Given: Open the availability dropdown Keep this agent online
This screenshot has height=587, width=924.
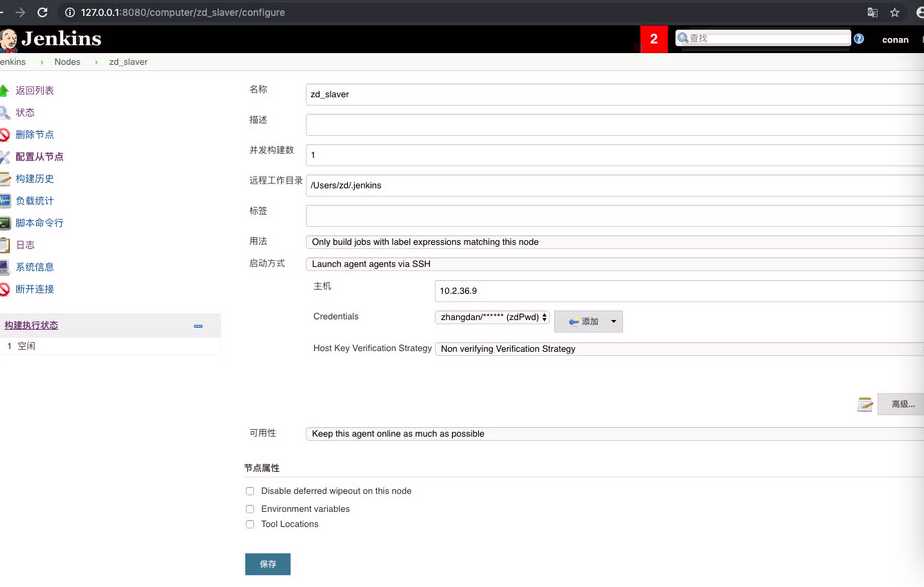Looking at the screenshot, I should [615, 434].
